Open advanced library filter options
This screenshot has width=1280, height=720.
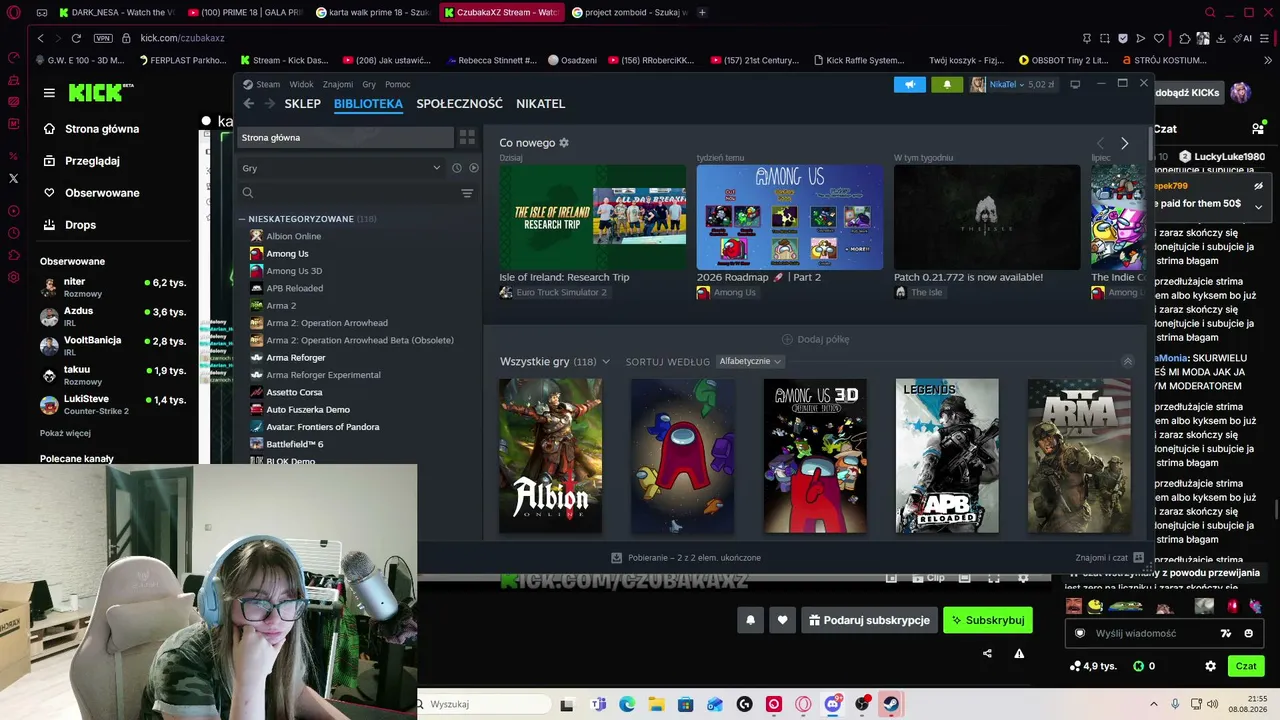(x=467, y=193)
